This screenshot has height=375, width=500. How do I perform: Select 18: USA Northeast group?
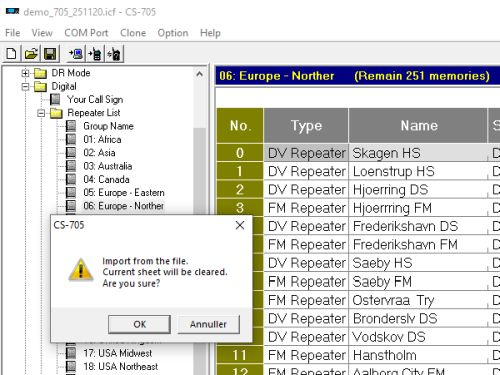121,366
